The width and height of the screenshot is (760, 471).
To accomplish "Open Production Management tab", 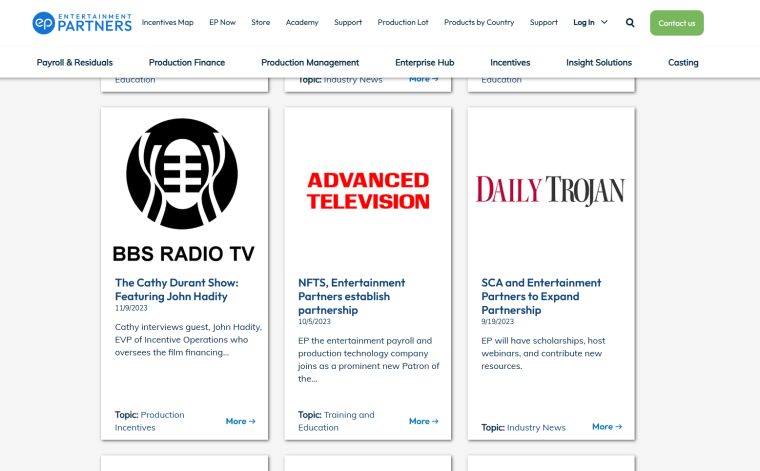I will [x=310, y=63].
